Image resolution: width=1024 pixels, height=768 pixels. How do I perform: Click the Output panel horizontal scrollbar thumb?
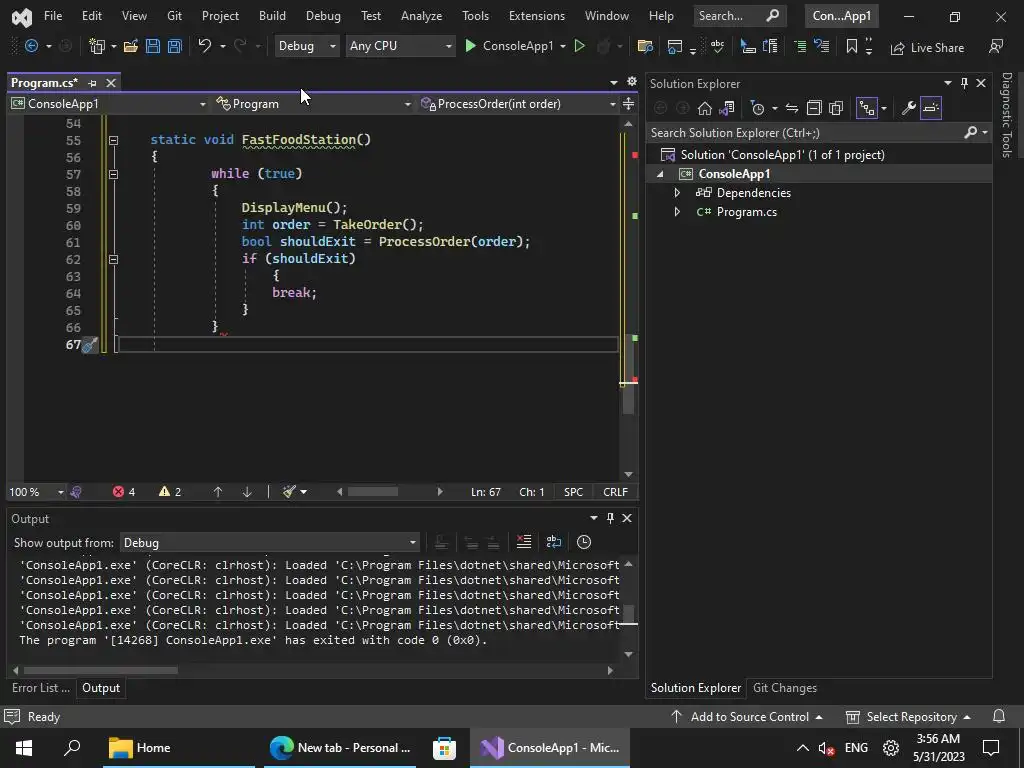click(x=101, y=670)
